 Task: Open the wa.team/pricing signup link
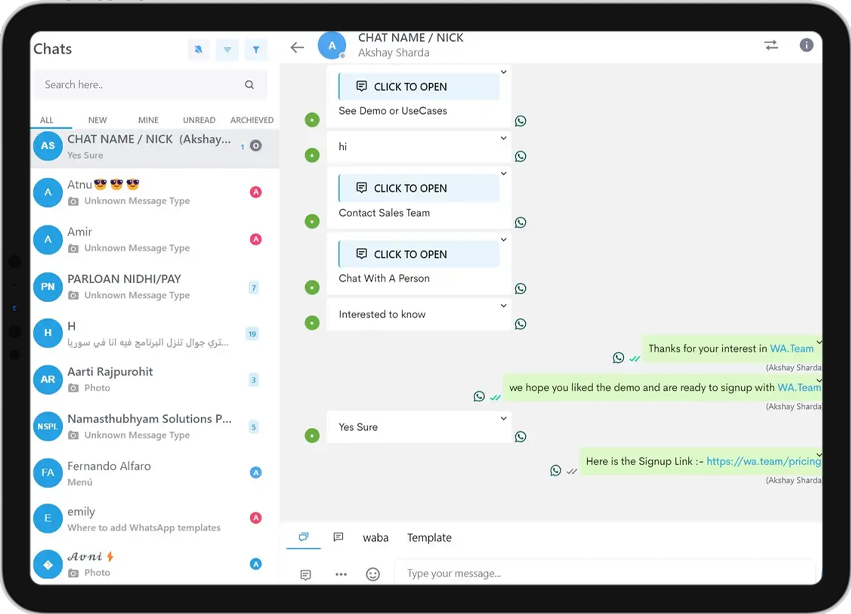tap(763, 461)
